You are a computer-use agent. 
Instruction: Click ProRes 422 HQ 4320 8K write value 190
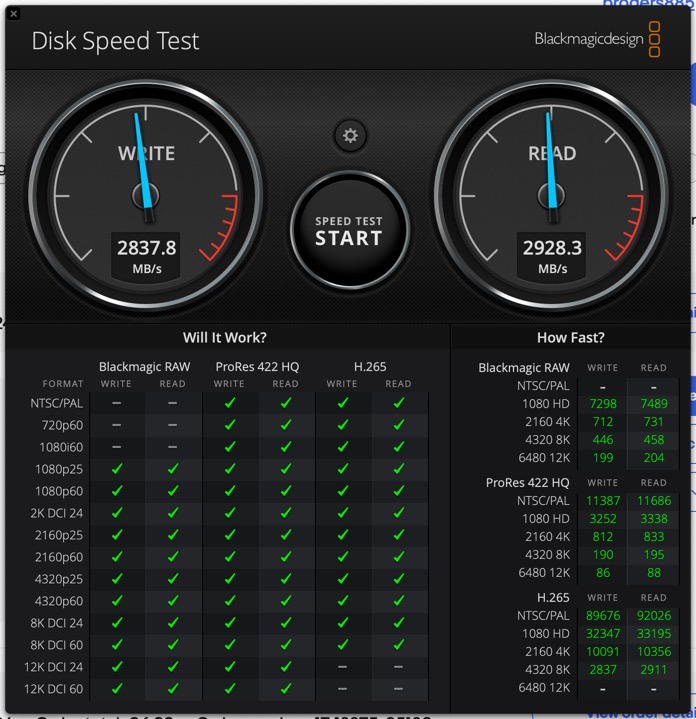pyautogui.click(x=603, y=555)
